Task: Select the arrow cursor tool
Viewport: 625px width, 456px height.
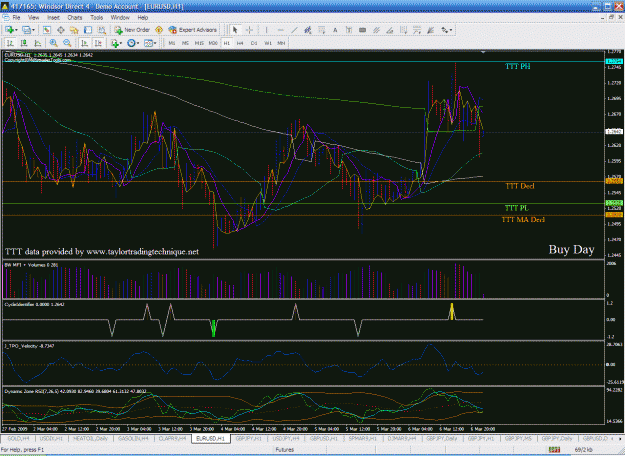Action: point(235,30)
